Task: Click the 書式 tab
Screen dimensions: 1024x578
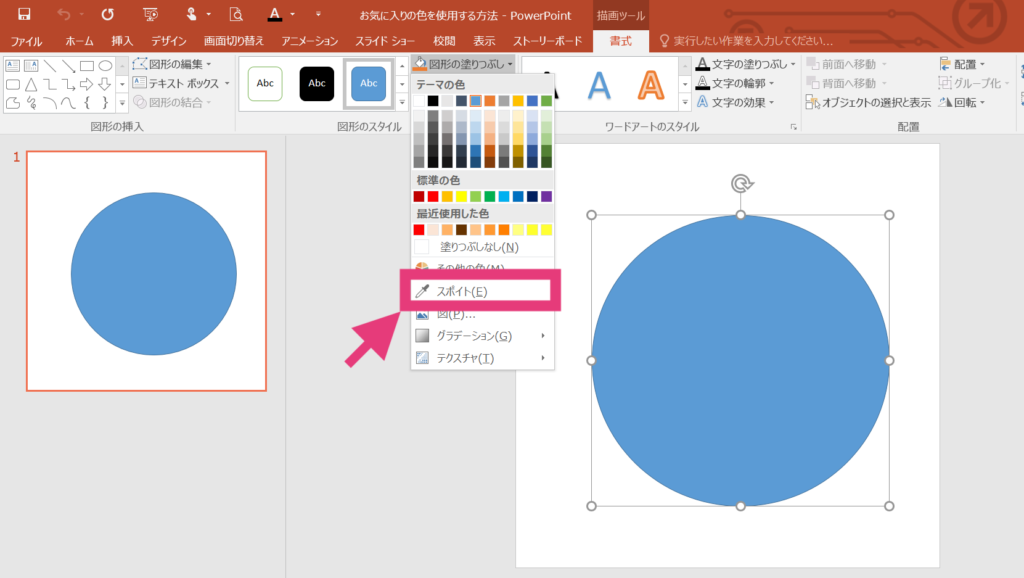Action: click(620, 41)
